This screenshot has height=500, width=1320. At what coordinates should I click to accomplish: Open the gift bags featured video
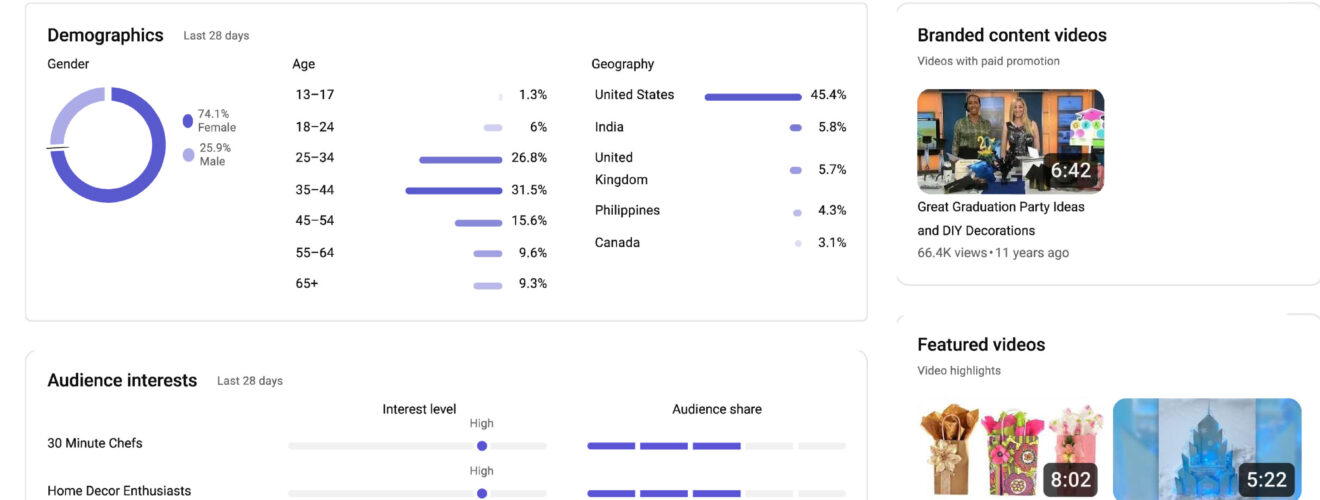tap(1010, 448)
